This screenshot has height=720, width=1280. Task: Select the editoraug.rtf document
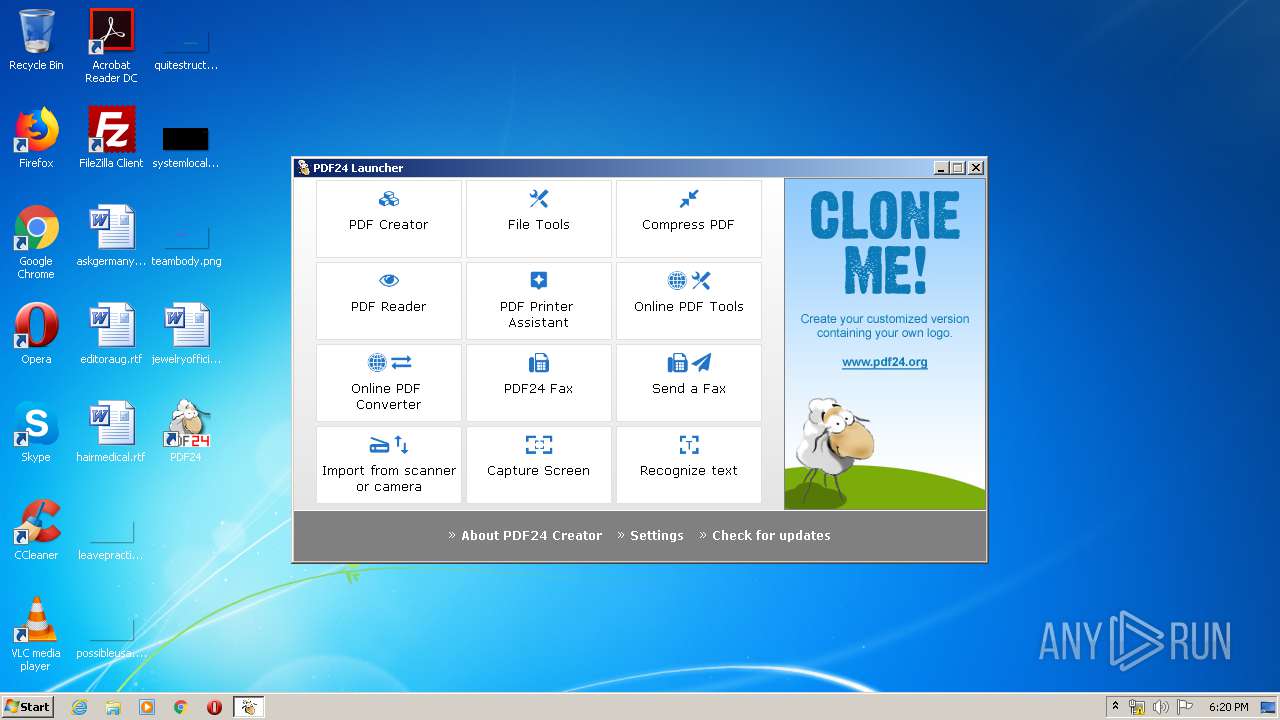pyautogui.click(x=111, y=334)
